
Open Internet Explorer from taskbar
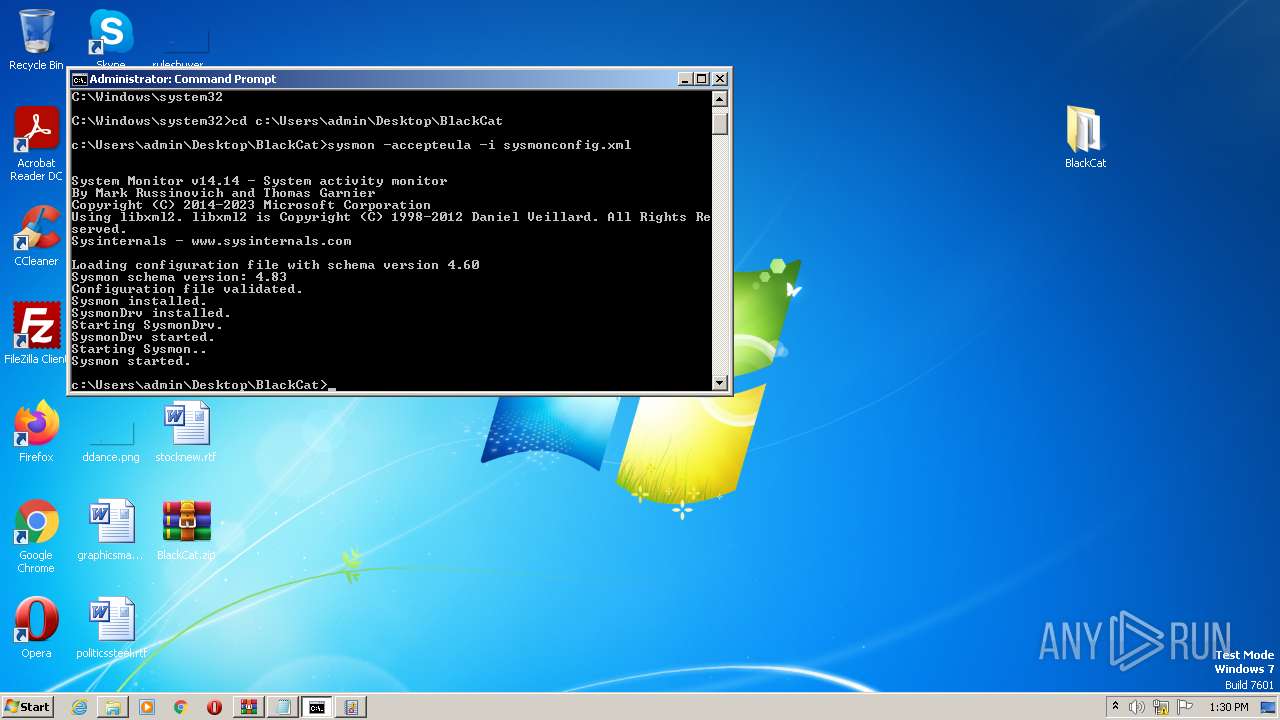79,707
